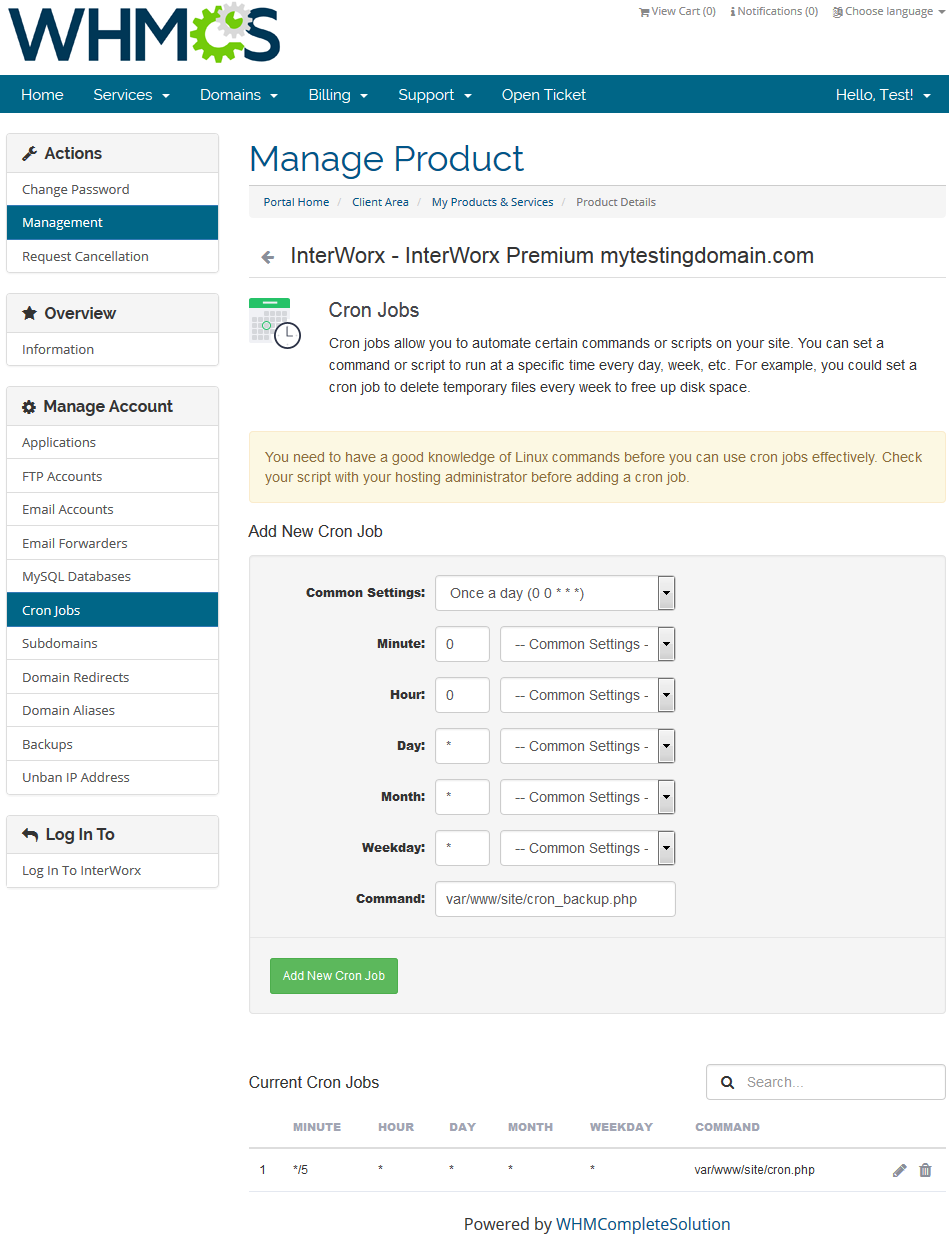Open FTP Accounts

point(112,476)
